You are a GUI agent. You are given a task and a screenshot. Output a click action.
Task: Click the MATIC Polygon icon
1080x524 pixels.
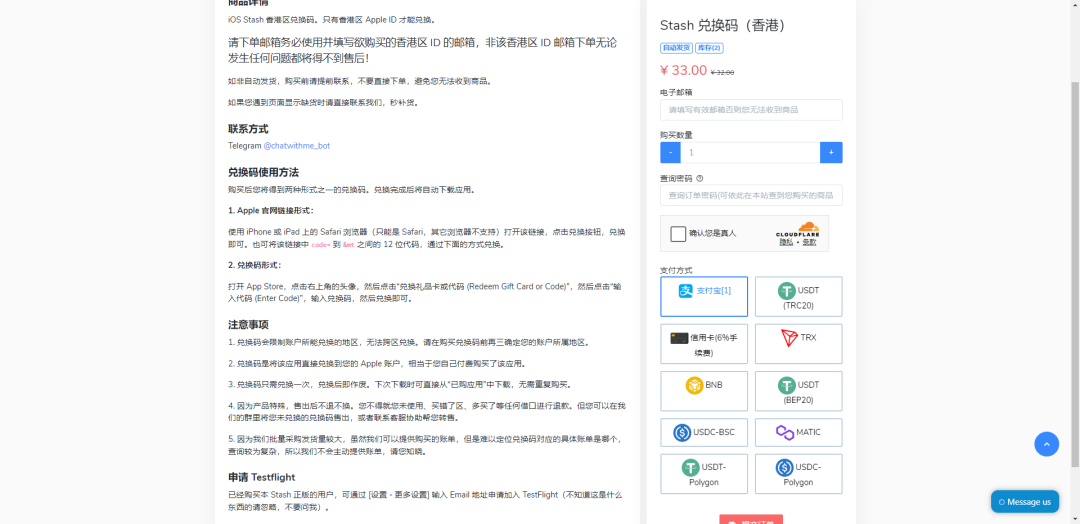click(x=785, y=432)
